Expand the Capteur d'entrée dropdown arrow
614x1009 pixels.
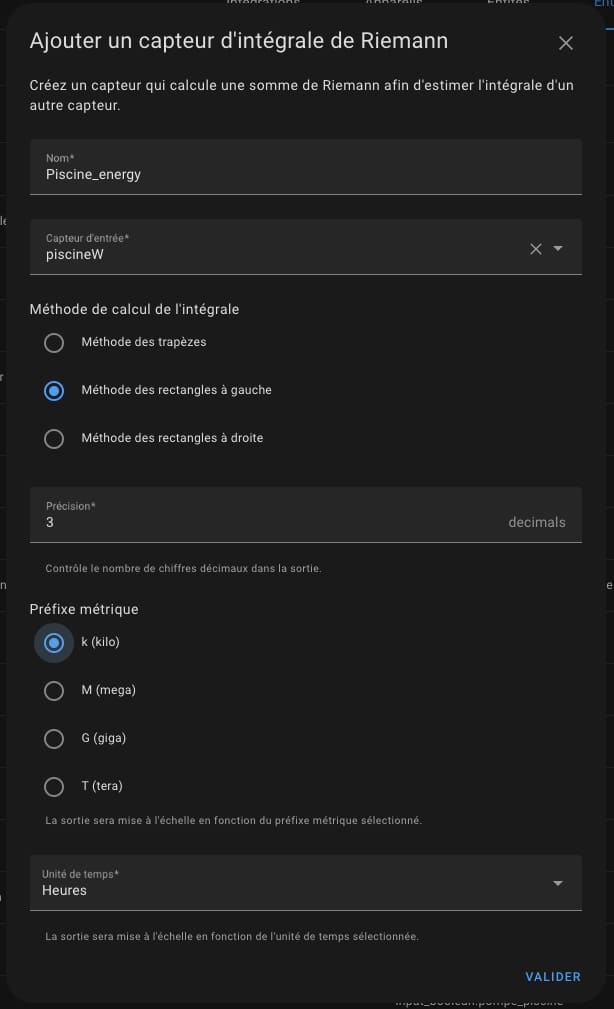click(558, 248)
